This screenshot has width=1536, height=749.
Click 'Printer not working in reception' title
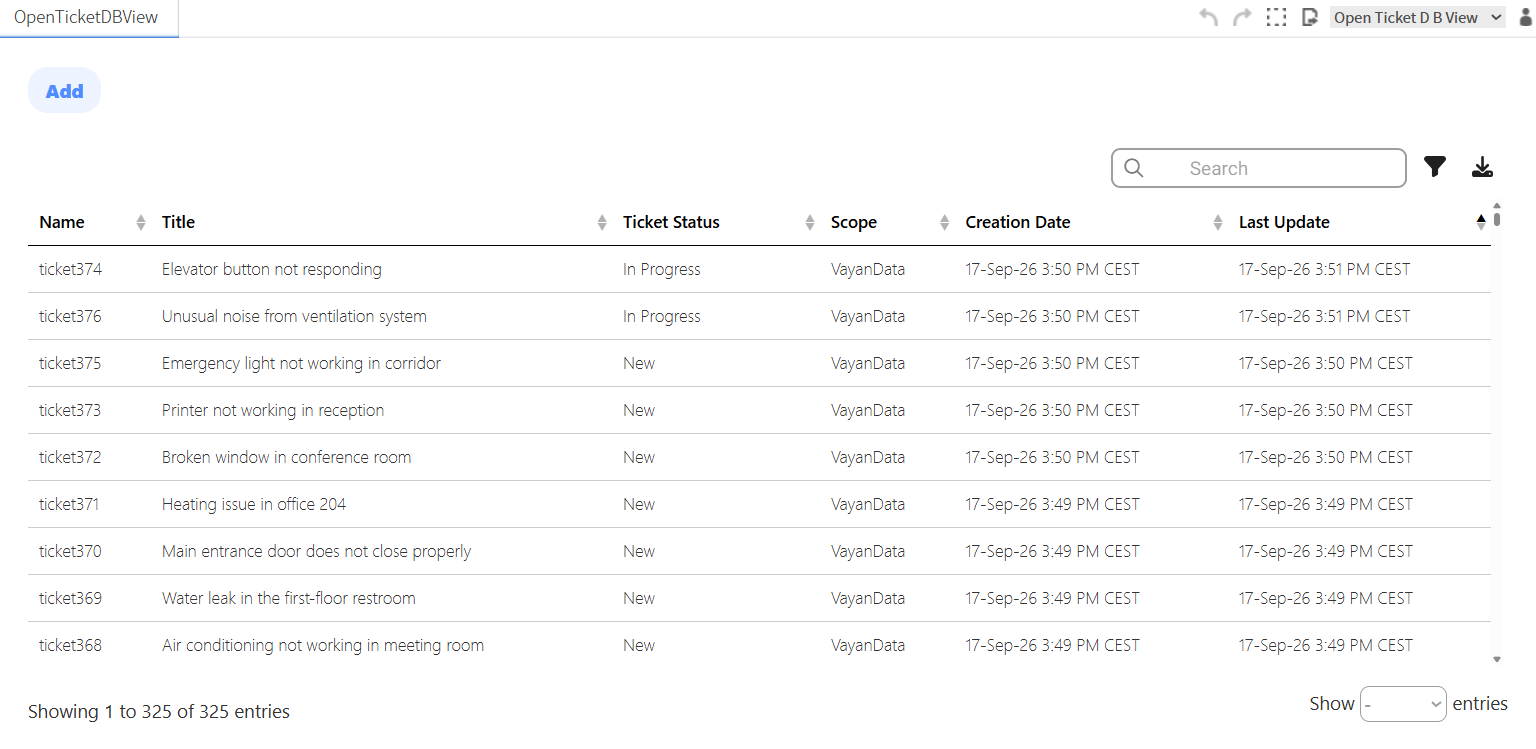click(x=273, y=410)
